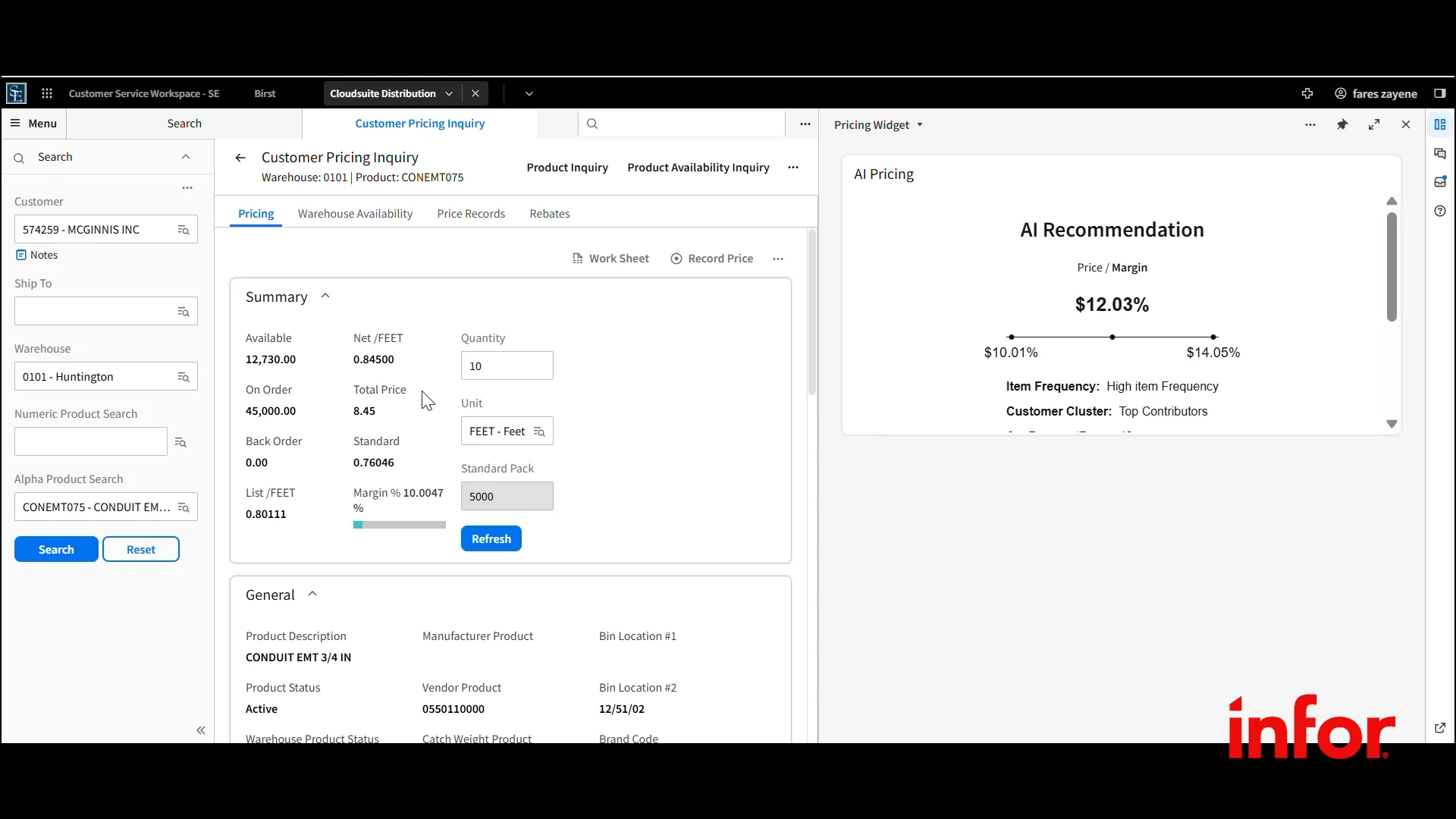Click the Record Price action
The image size is (1456, 819).
(711, 259)
